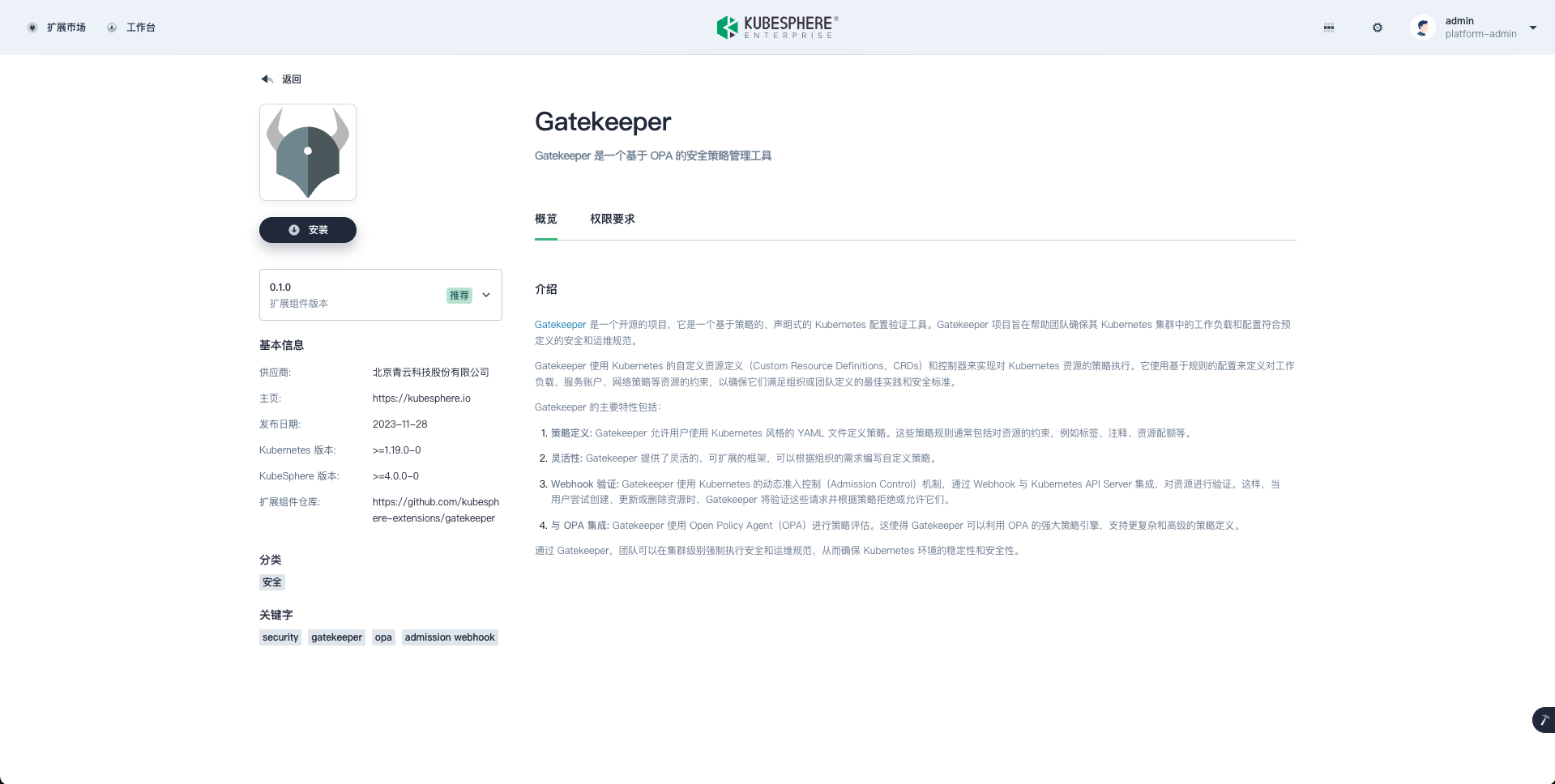Open the Gatekeeper link in introduction
Viewport: 1555px width, 784px height.
[x=560, y=325]
